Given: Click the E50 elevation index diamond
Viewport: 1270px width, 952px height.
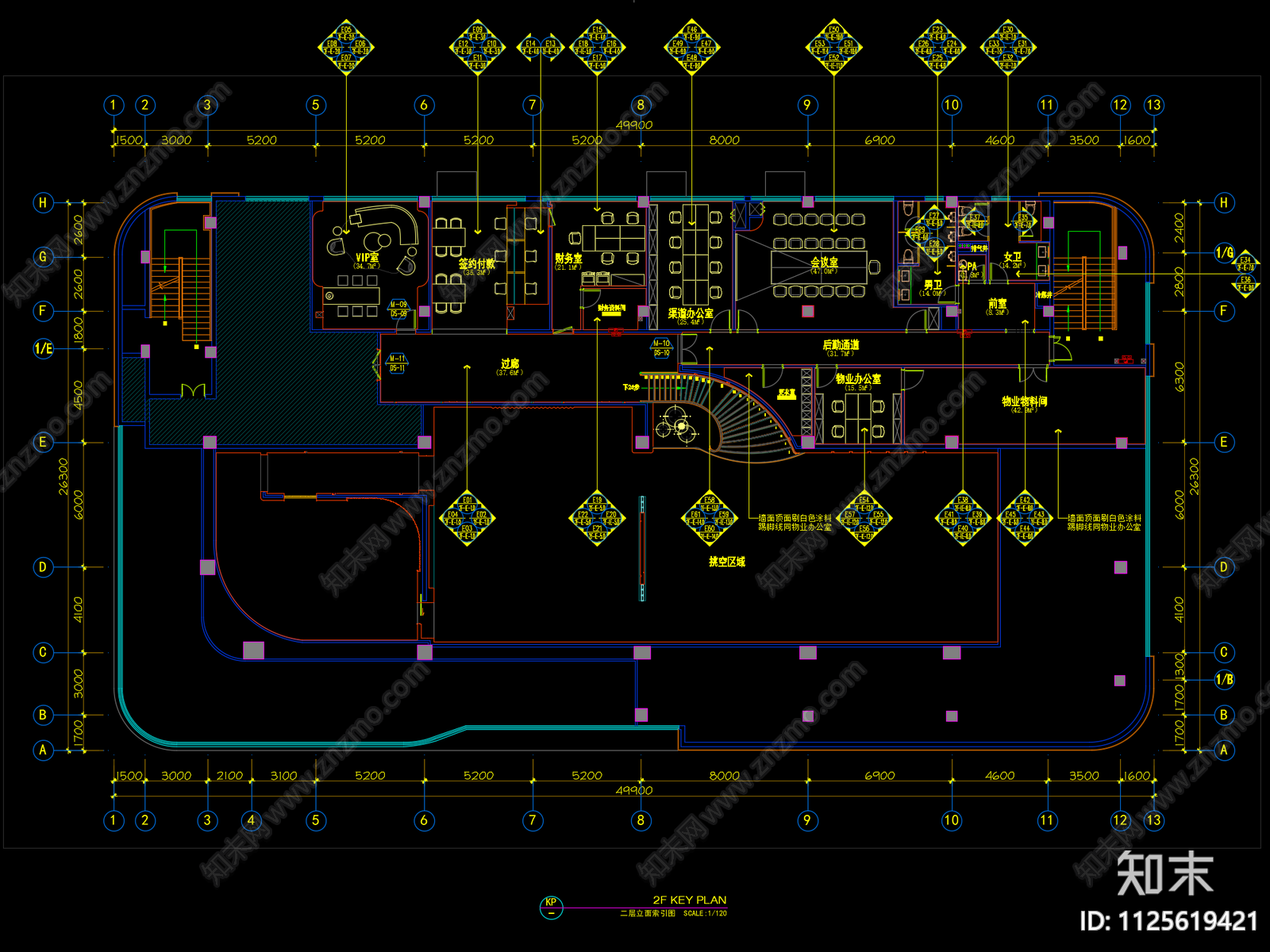Looking at the screenshot, I should 833,48.
